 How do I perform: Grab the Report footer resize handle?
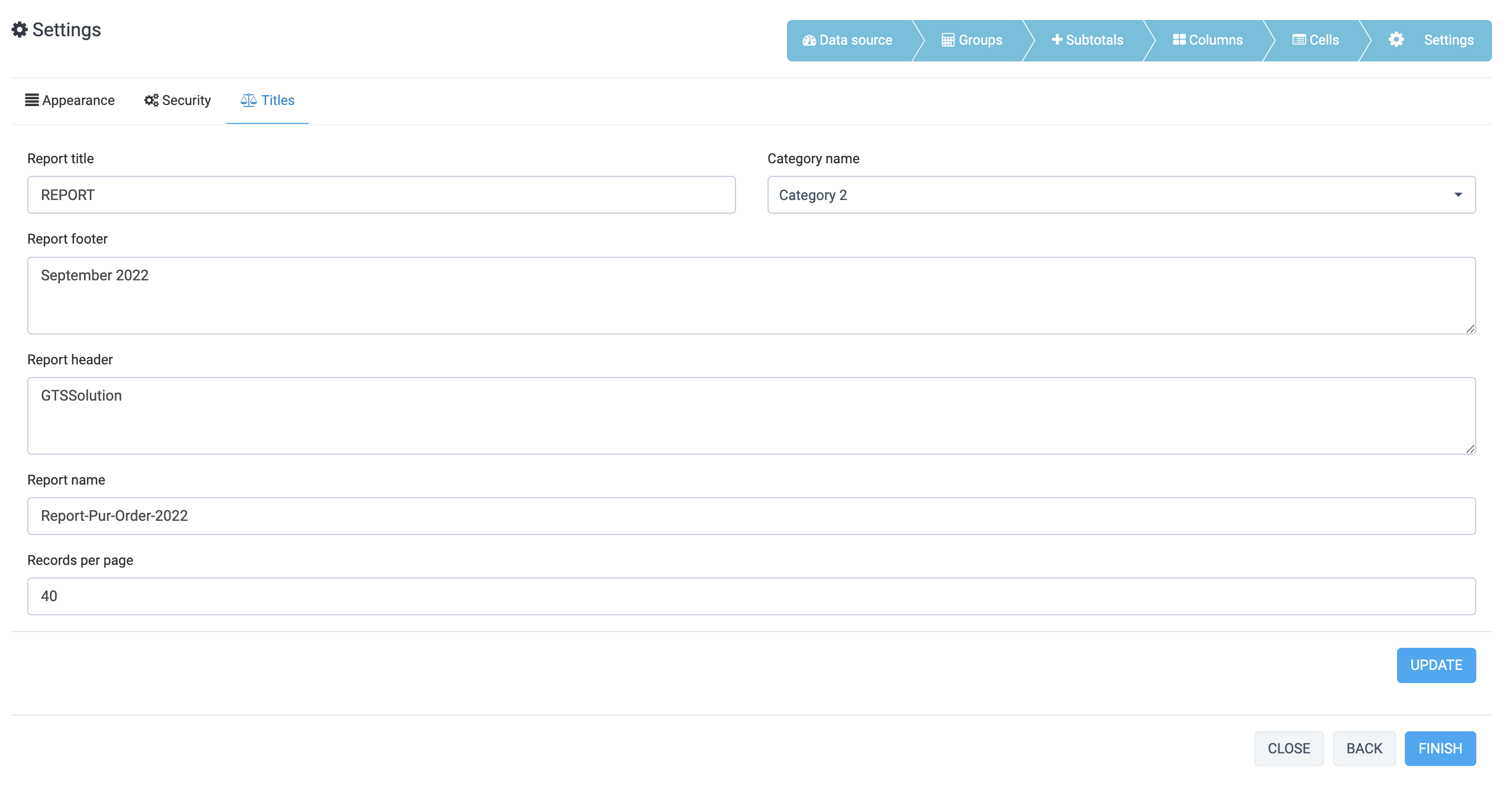point(1471,329)
